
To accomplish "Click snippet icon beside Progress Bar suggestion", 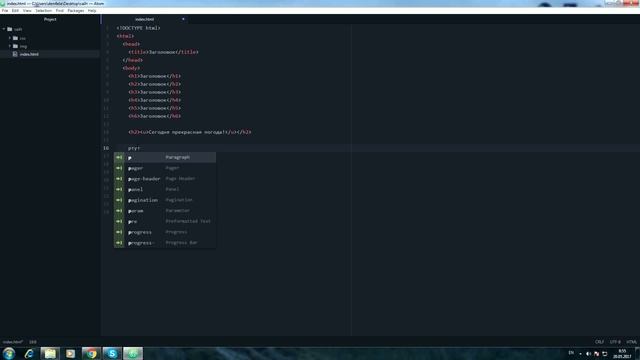I will pos(119,242).
